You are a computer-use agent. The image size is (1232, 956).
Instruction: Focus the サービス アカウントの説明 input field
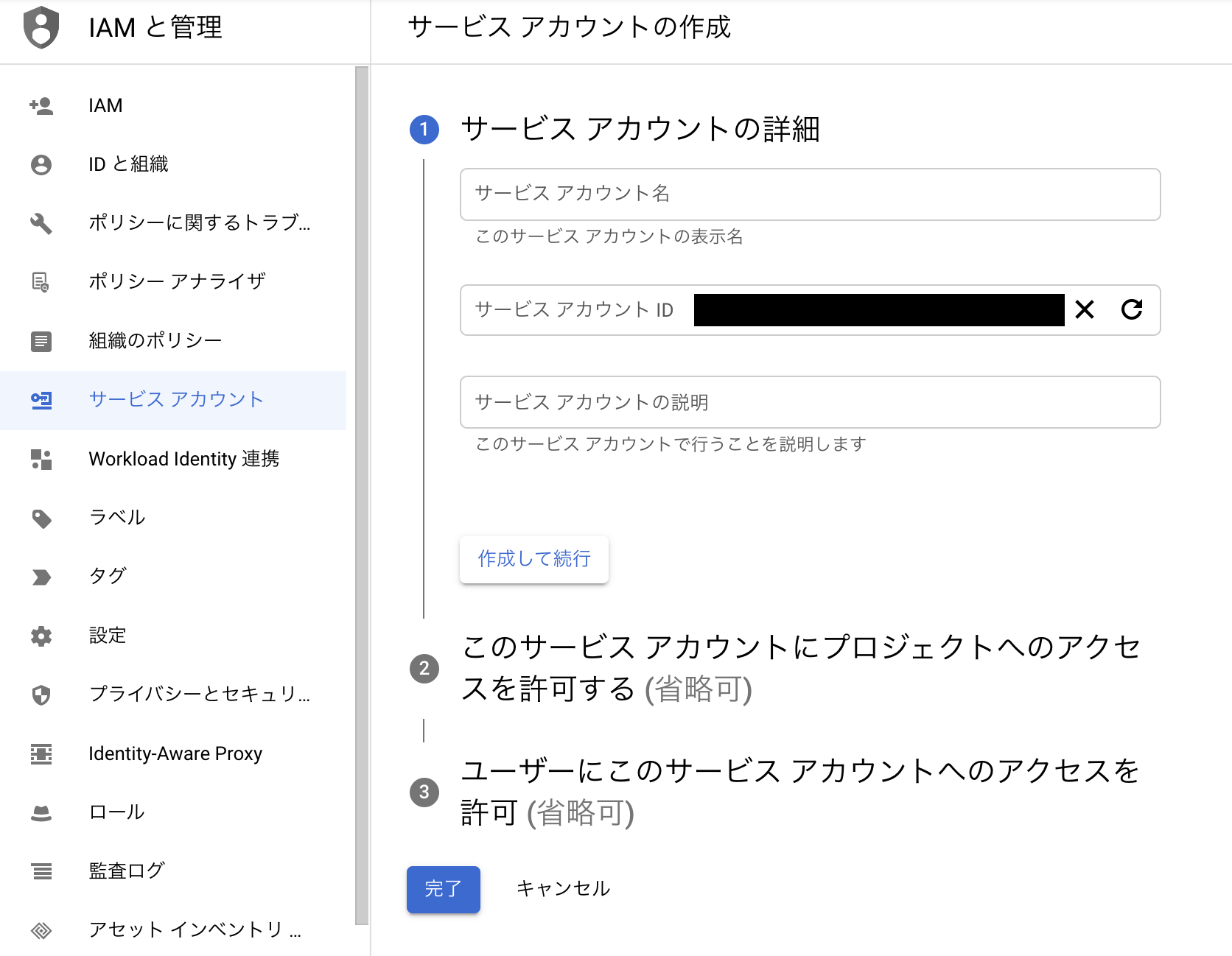click(x=811, y=402)
